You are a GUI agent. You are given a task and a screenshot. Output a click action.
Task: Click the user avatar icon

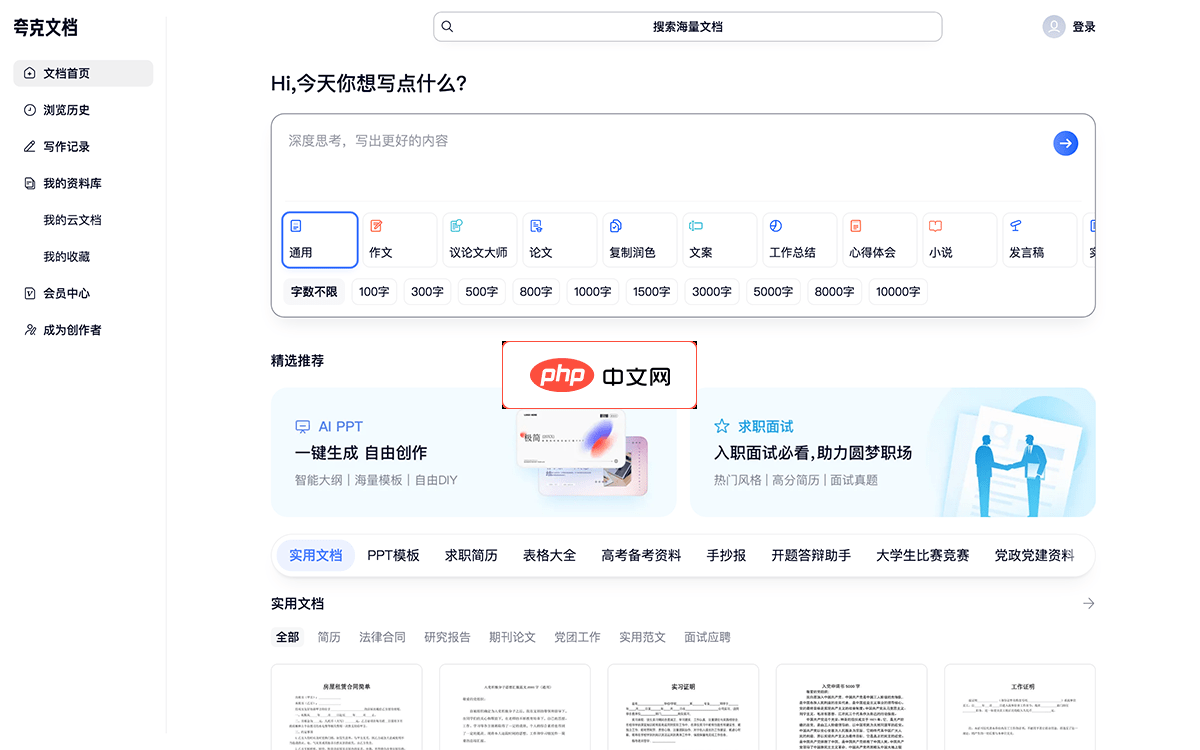(1054, 27)
